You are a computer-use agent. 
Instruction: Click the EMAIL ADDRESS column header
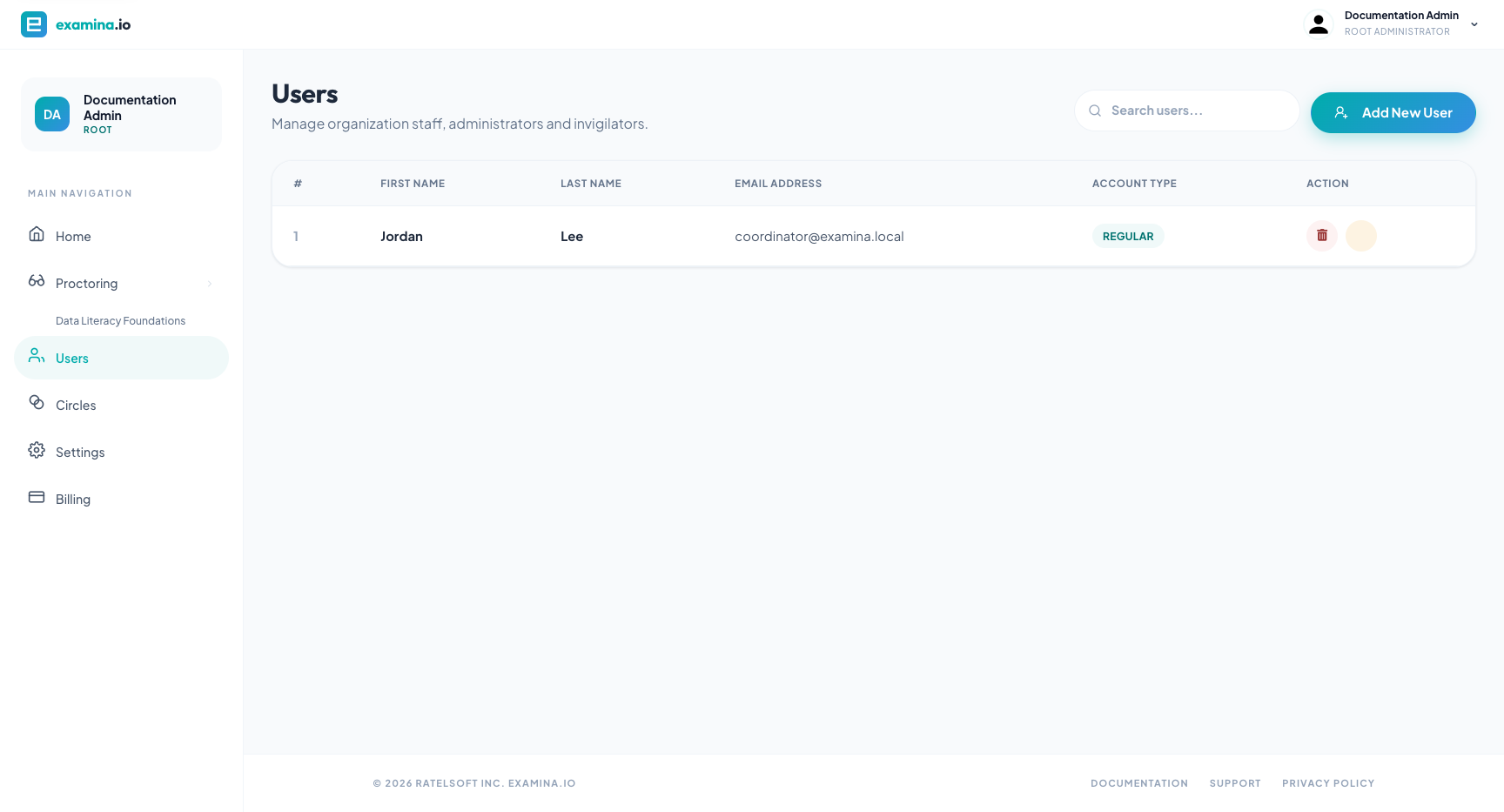[x=778, y=184]
